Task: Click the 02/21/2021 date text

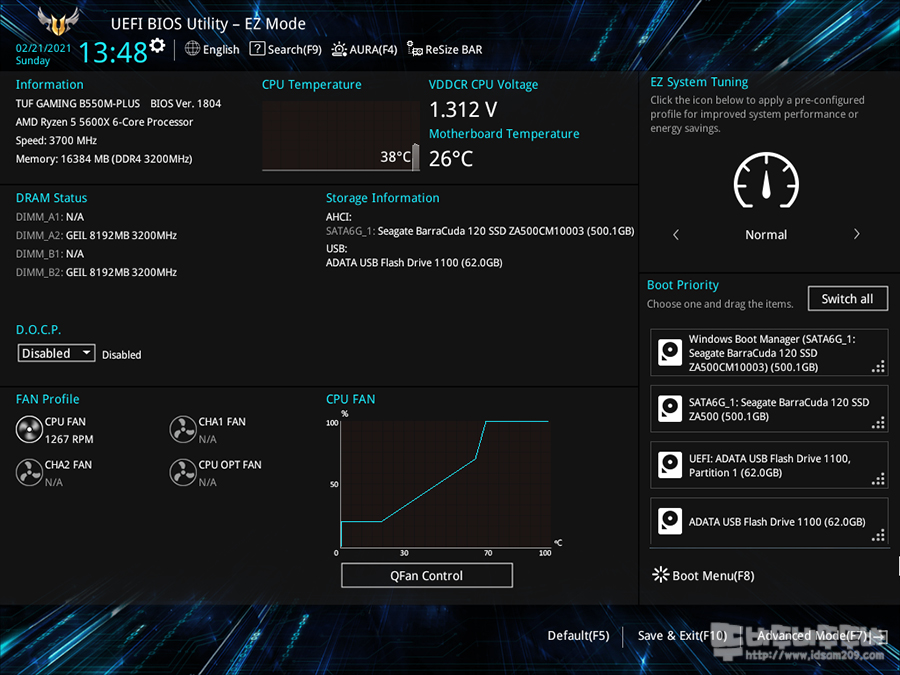Action: [44, 48]
